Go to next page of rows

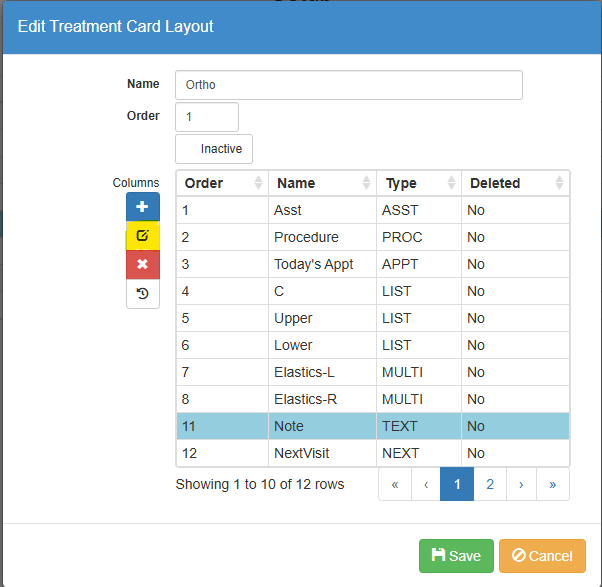pyautogui.click(x=521, y=484)
